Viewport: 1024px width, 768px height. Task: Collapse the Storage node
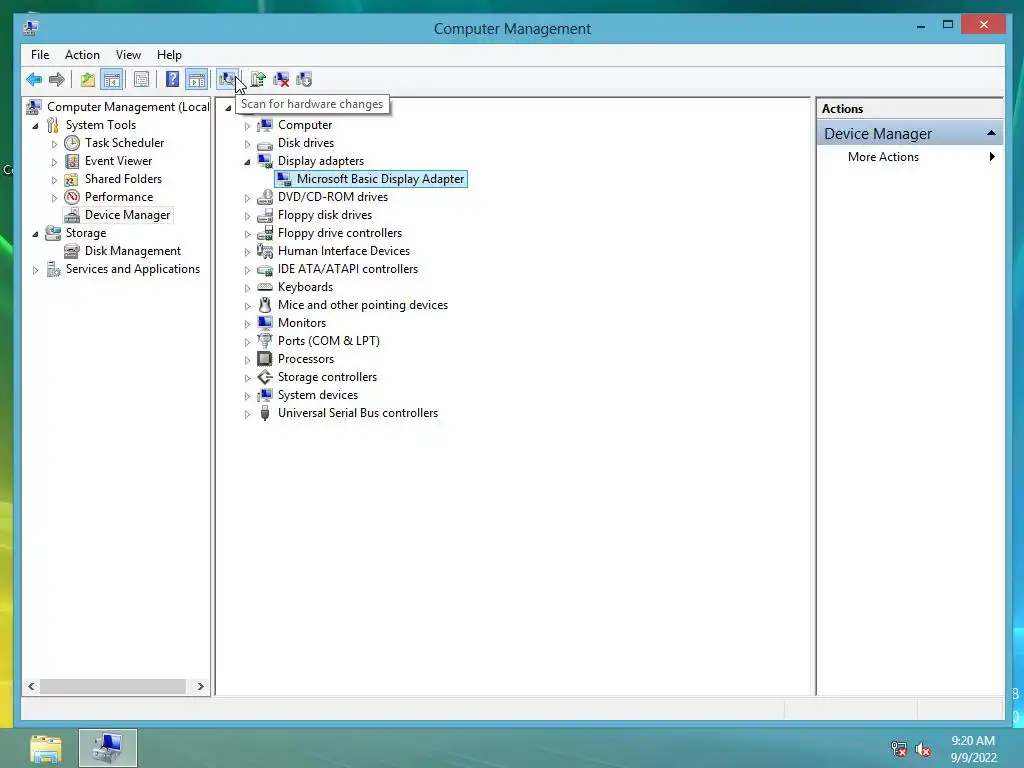[35, 234]
